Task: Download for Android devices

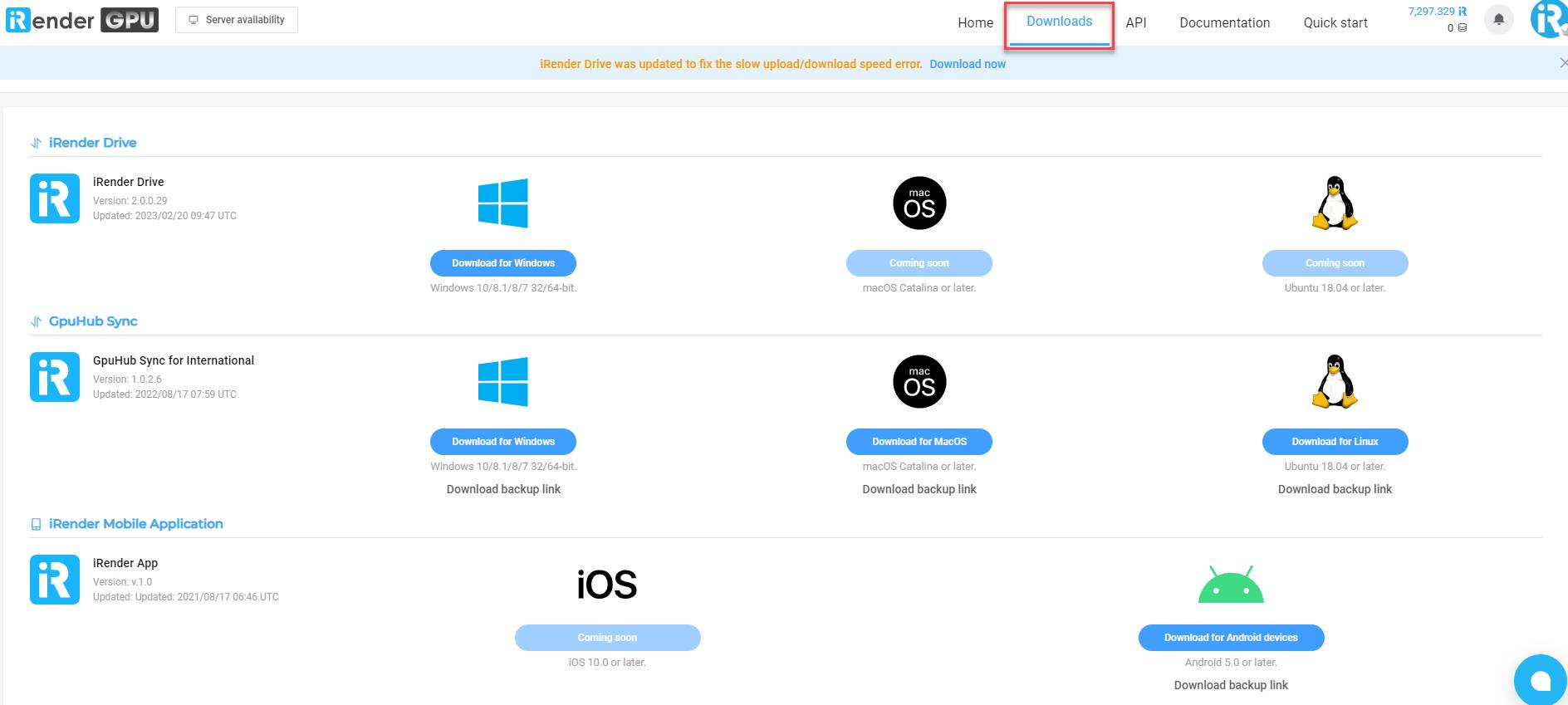Action: tap(1231, 638)
